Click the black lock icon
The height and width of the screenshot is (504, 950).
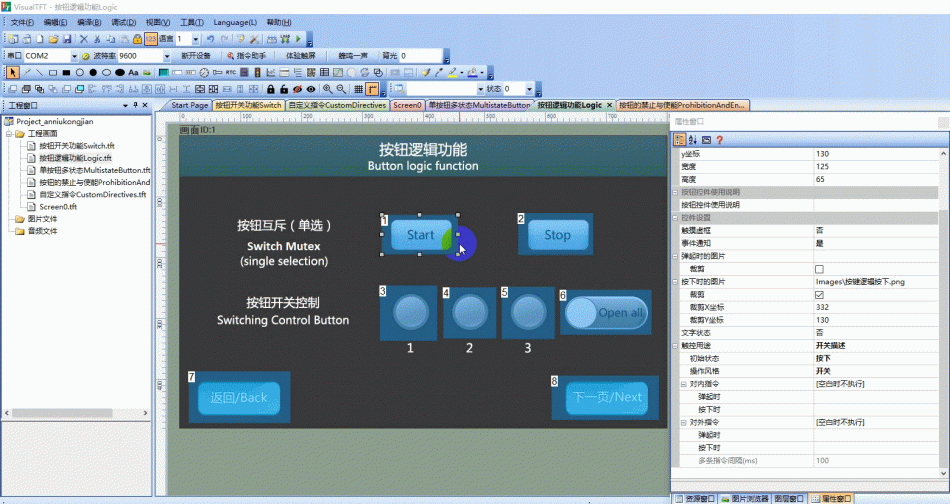271,89
